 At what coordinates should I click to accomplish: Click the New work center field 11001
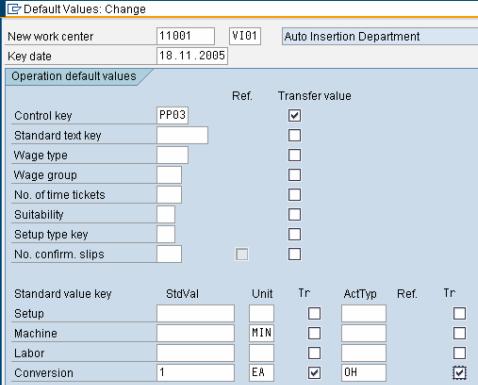coord(185,36)
